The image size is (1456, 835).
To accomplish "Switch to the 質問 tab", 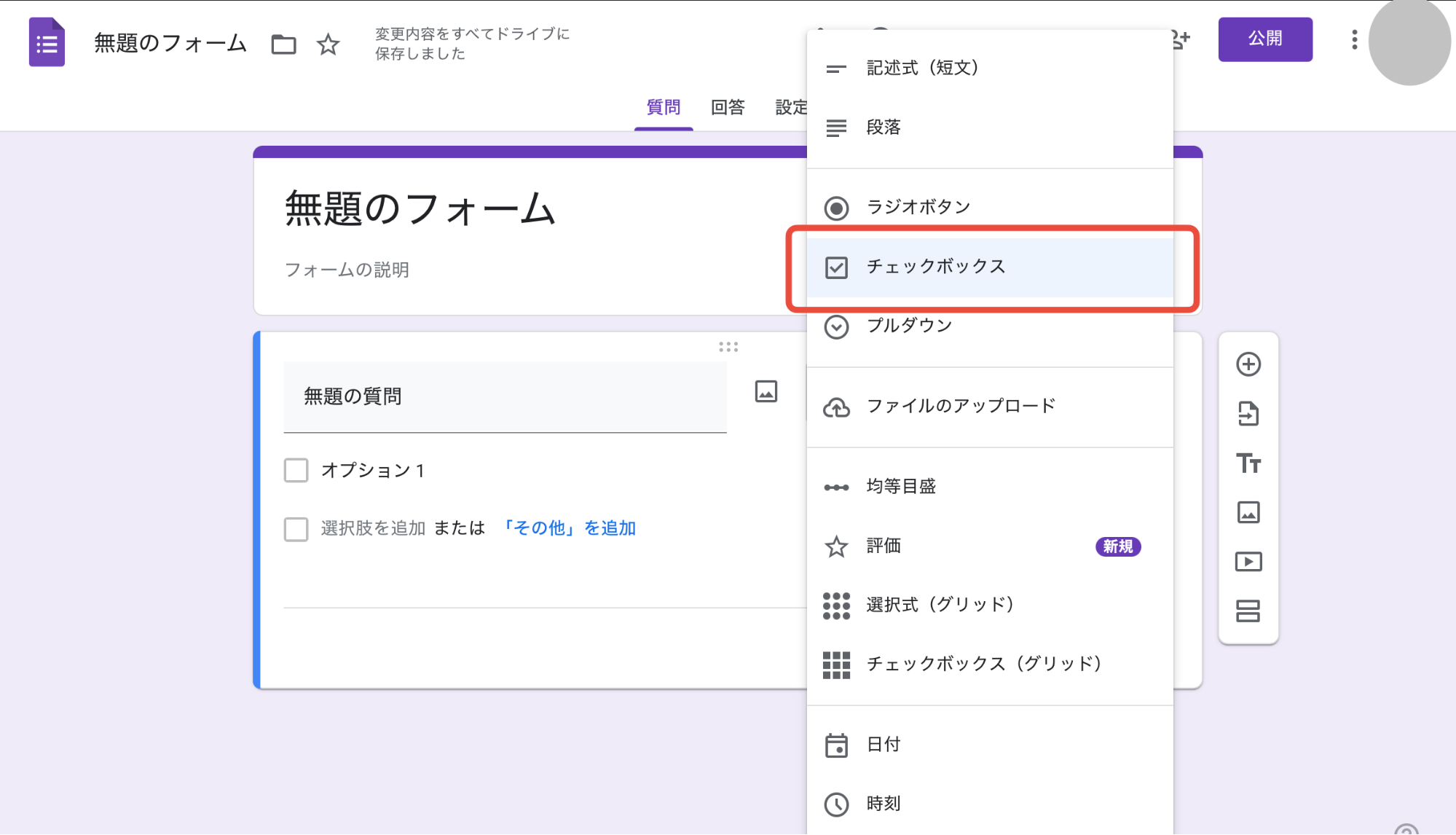I will pos(664,108).
